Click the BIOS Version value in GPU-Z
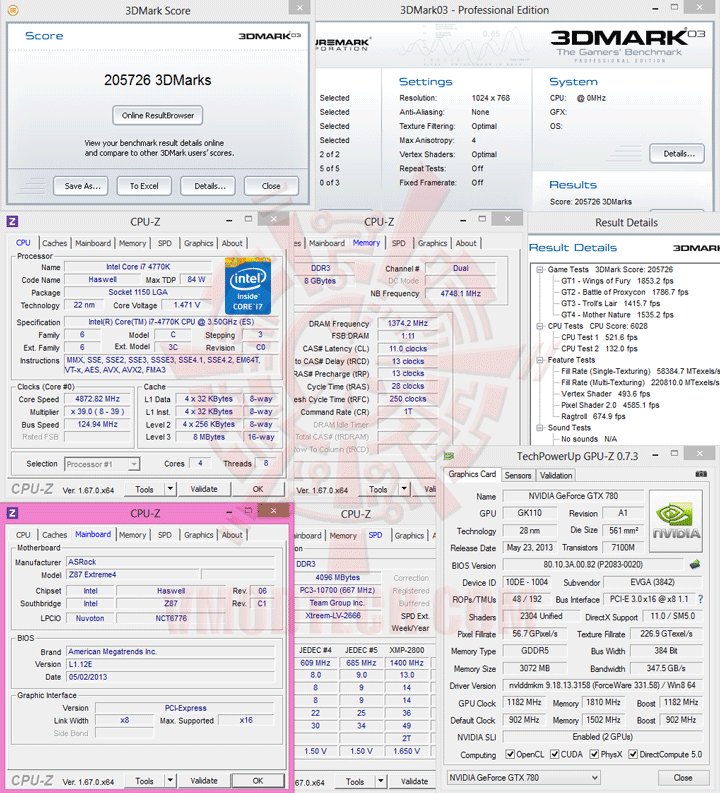The width and height of the screenshot is (720, 793). pyautogui.click(x=593, y=564)
